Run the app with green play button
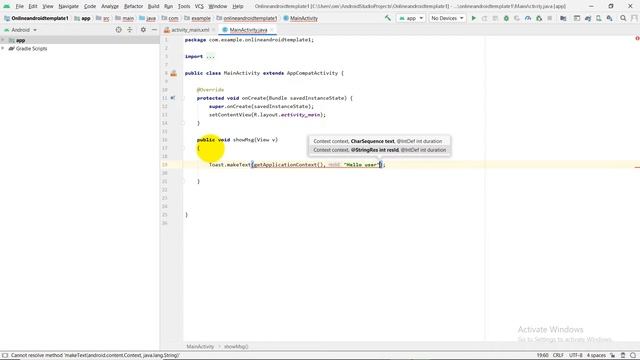This screenshot has width=640, height=360. point(473,18)
